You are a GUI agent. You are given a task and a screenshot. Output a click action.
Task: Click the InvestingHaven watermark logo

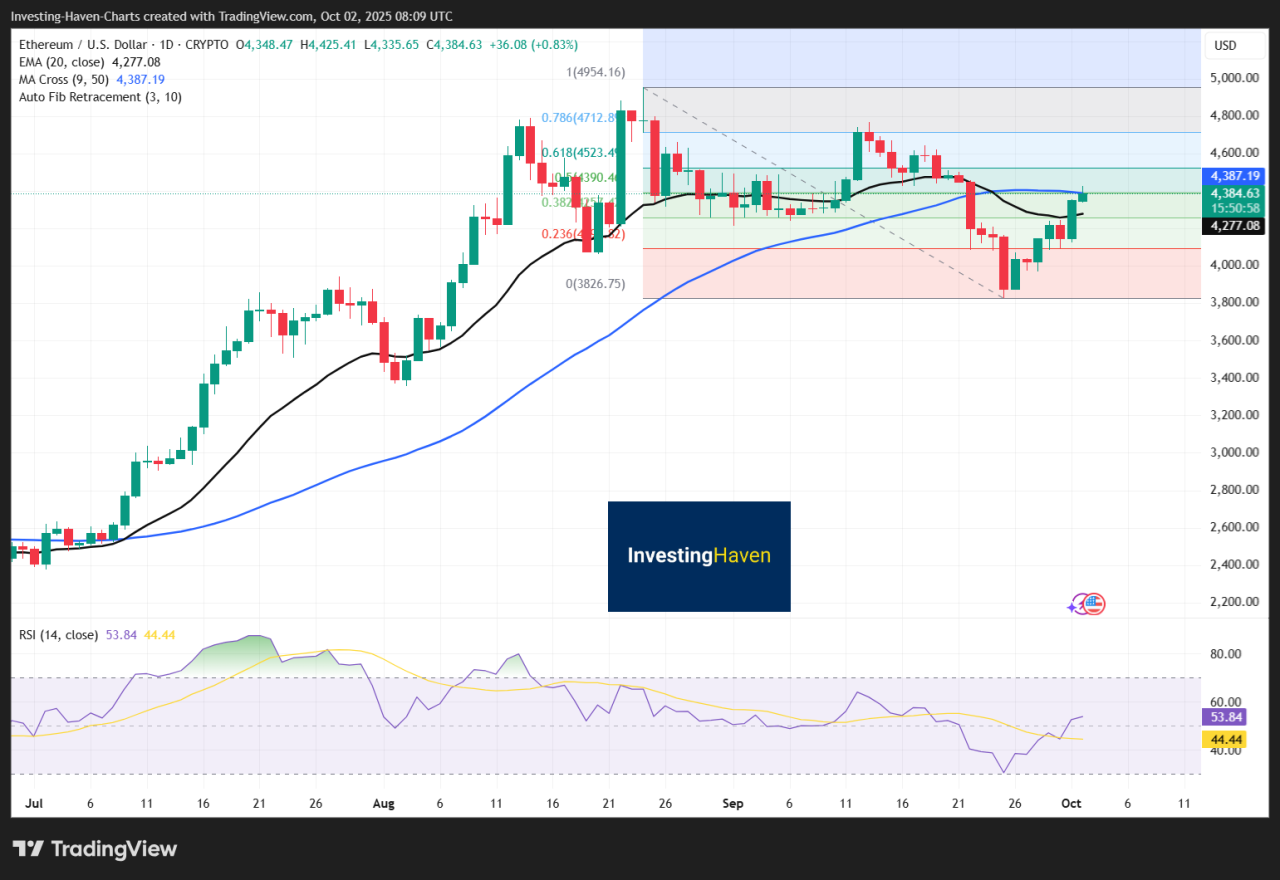point(698,556)
